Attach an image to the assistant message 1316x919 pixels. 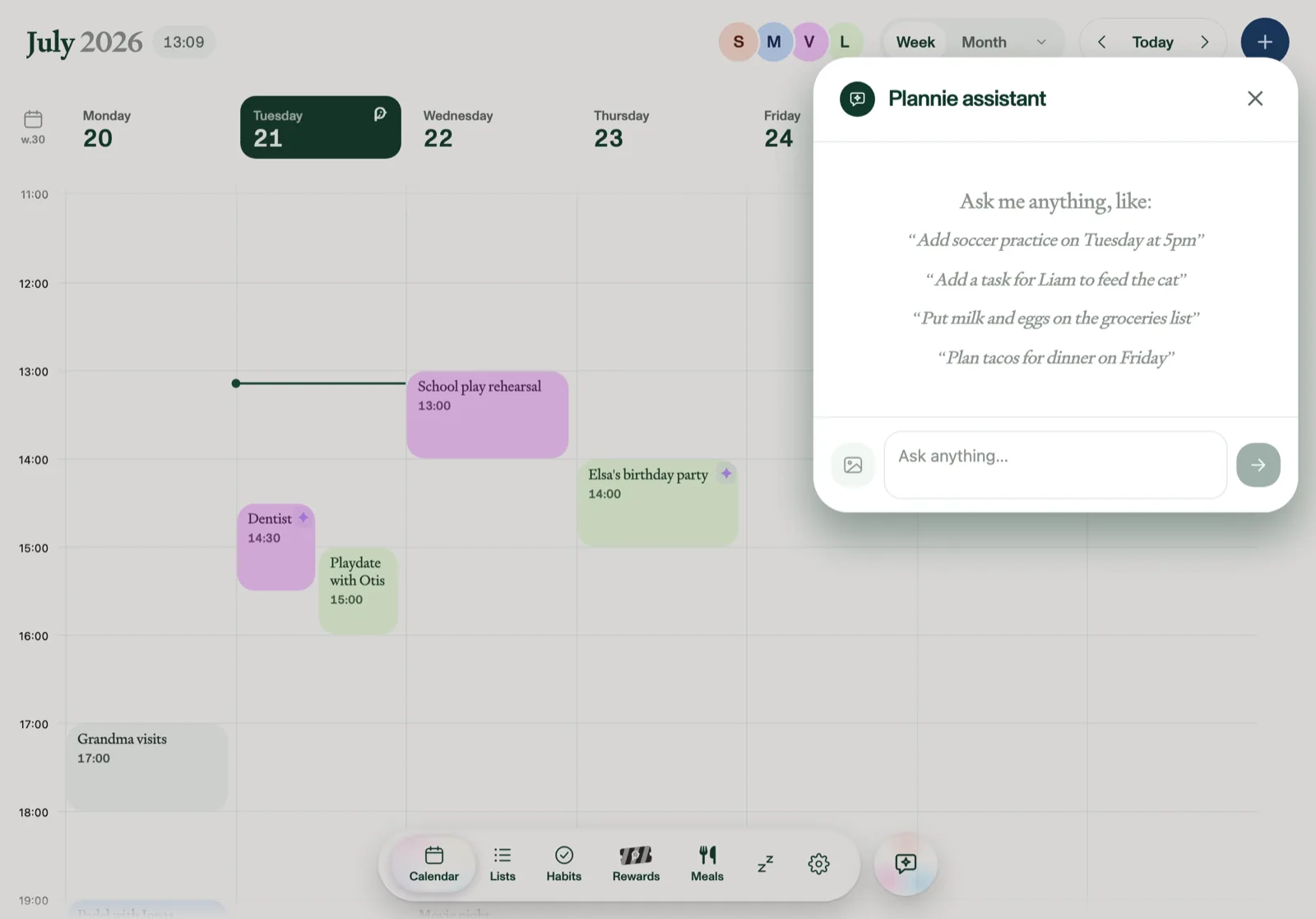point(853,465)
